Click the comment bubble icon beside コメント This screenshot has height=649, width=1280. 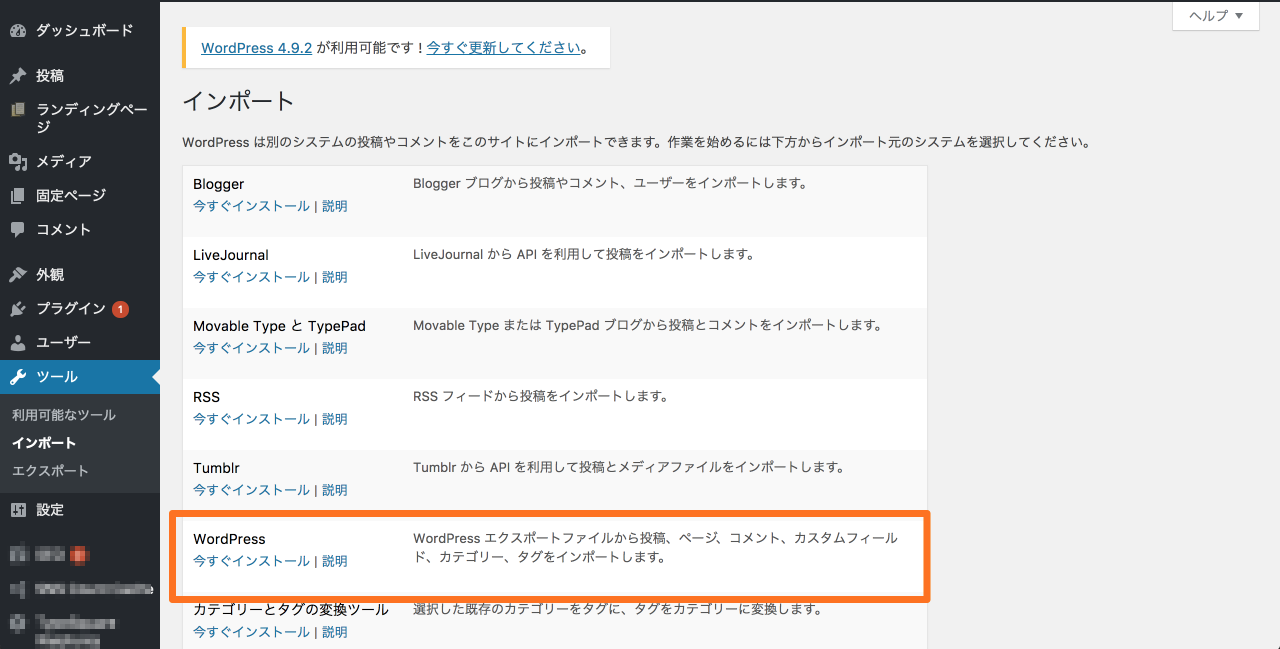[x=18, y=229]
